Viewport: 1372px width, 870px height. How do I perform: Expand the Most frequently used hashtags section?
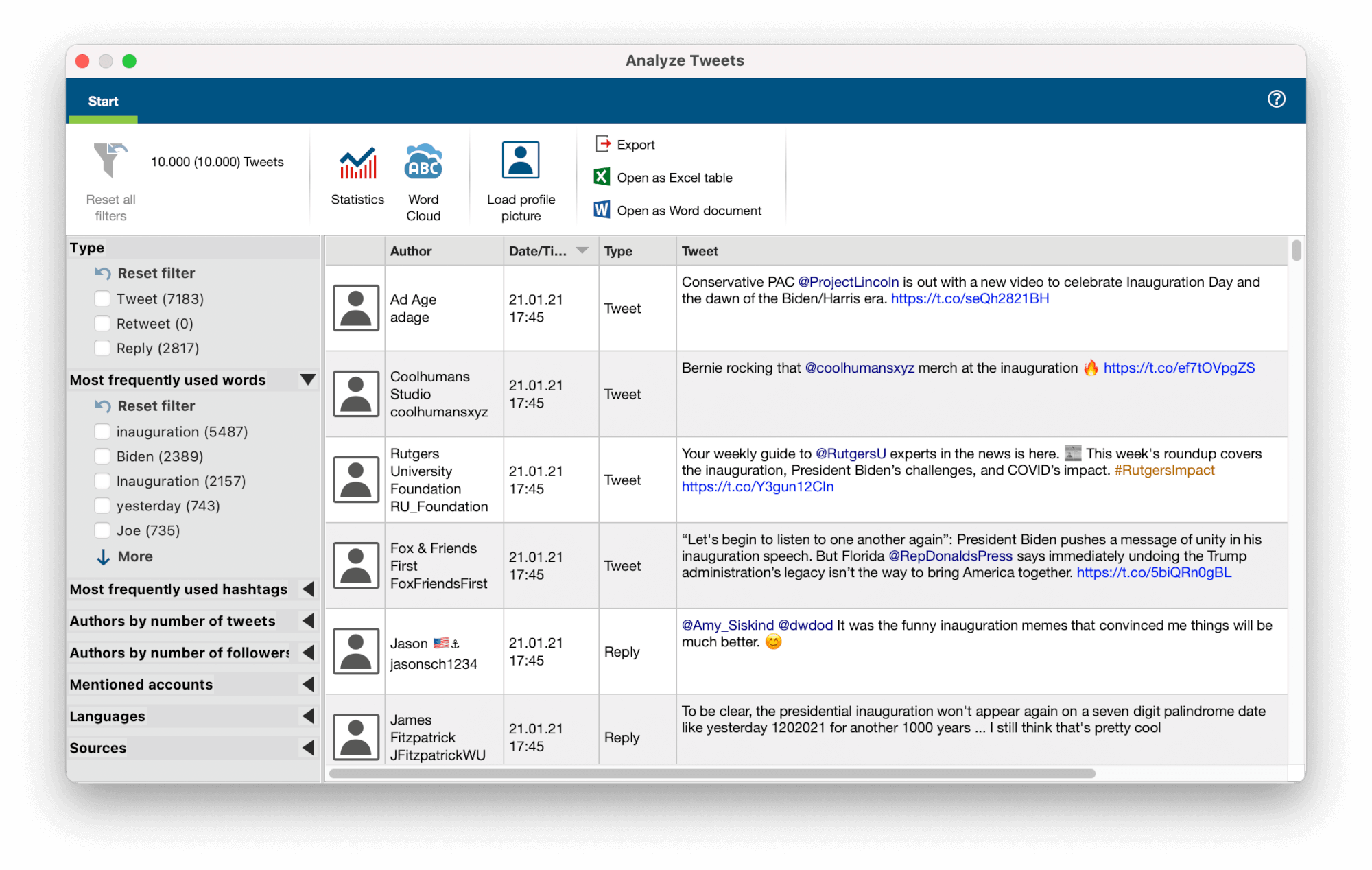pos(309,589)
